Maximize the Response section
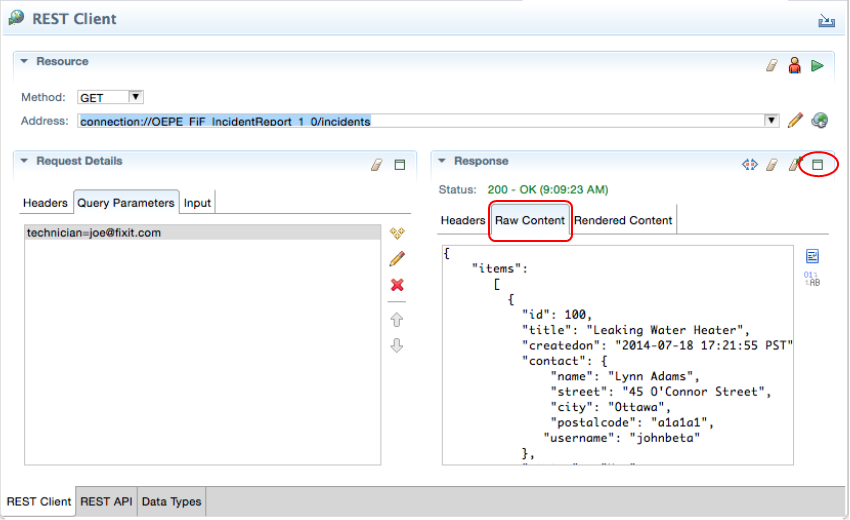Image resolution: width=850 pixels, height=520 pixels. (817, 164)
